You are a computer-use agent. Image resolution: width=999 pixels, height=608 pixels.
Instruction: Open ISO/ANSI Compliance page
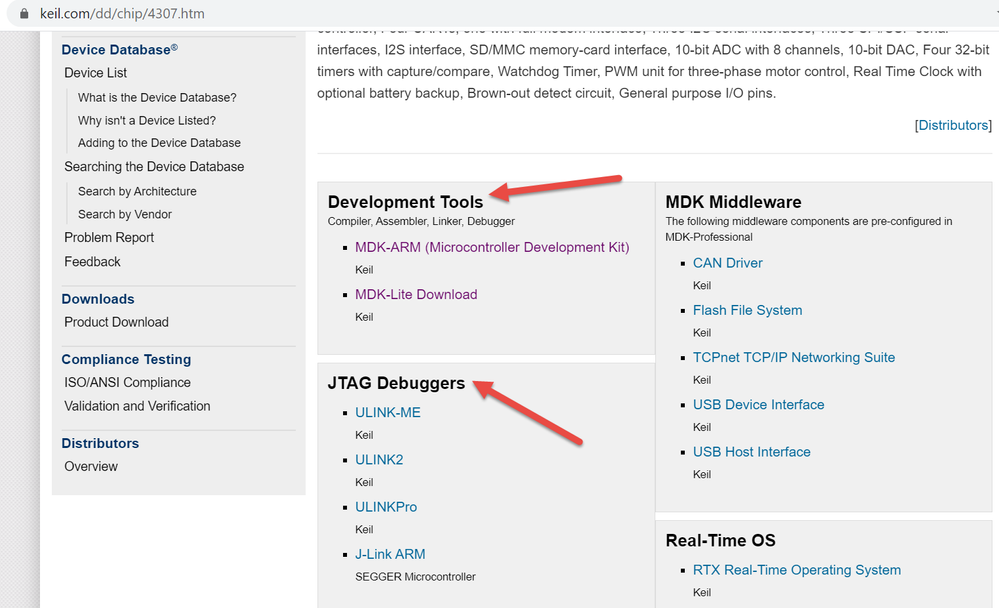[x=127, y=382]
